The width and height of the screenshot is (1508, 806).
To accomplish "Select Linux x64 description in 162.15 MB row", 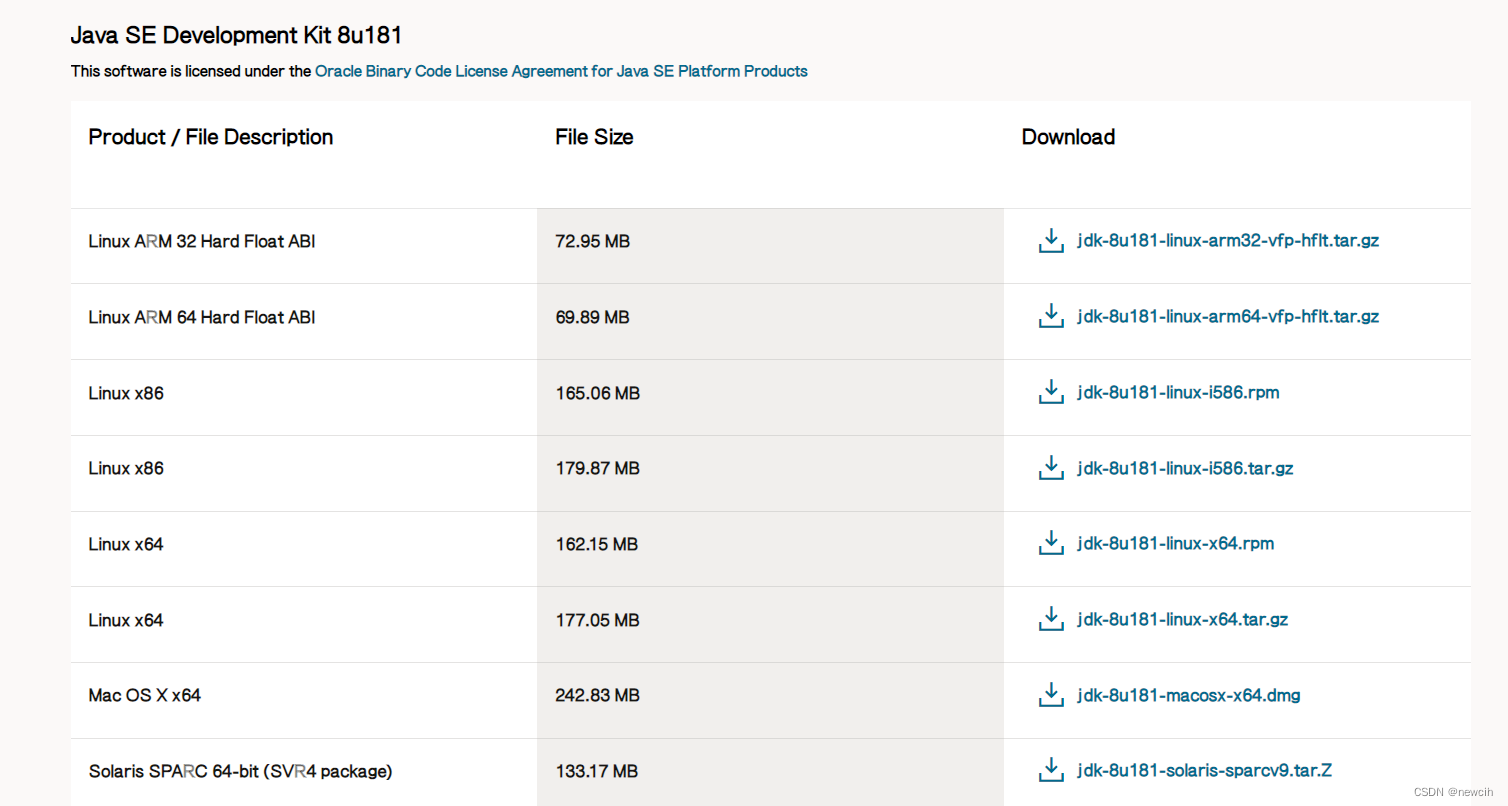I will (126, 544).
